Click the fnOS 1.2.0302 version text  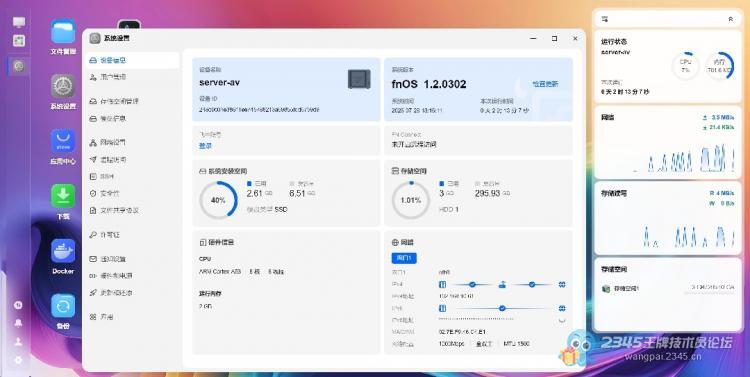point(429,84)
